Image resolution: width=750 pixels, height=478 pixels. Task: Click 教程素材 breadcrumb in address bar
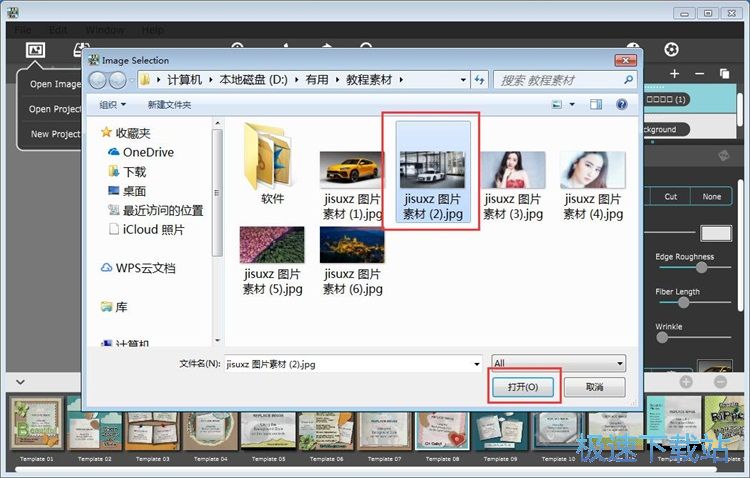click(369, 80)
